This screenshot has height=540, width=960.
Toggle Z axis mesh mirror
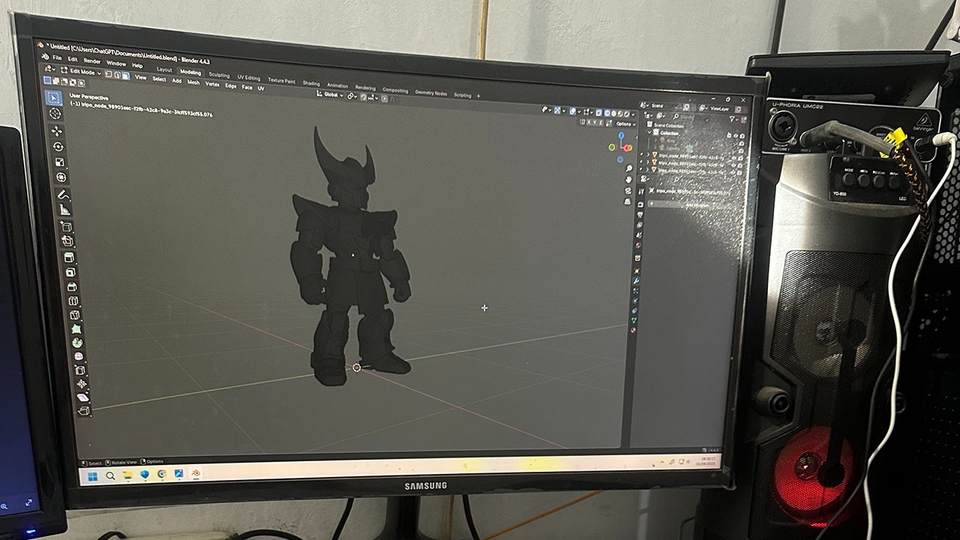pyautogui.click(x=601, y=123)
